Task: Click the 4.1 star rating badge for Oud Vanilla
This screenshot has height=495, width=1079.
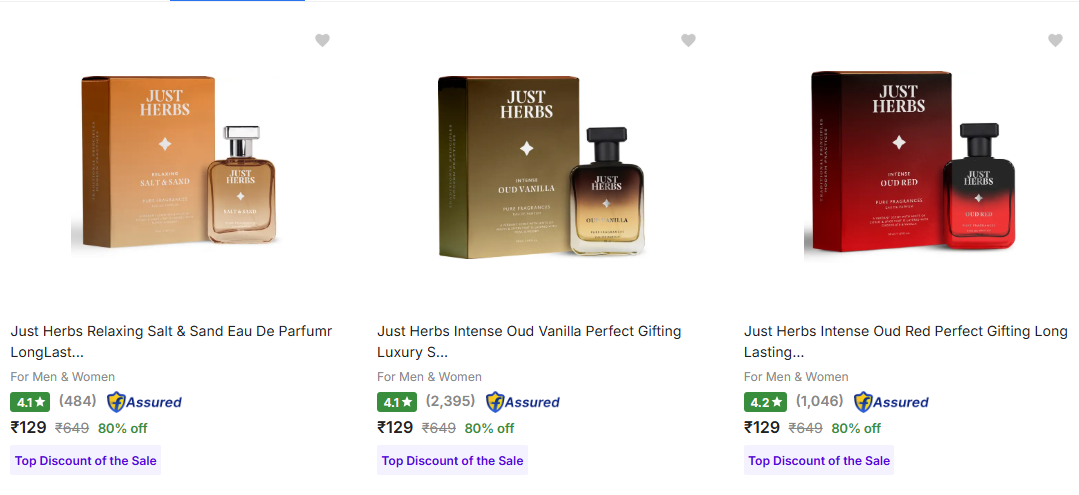Action: [396, 402]
